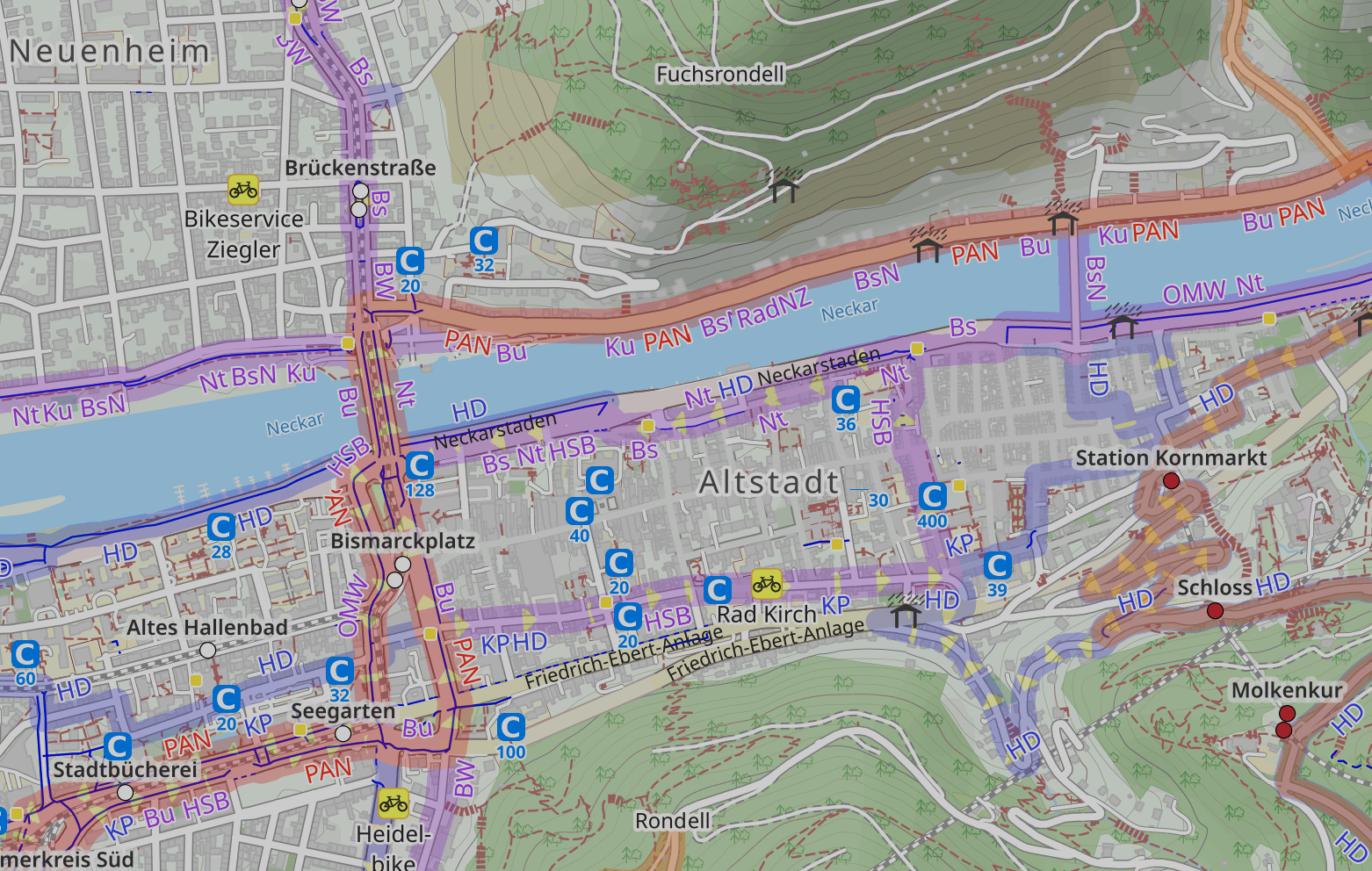Select the Altes Hallenbad stop marker

tap(207, 651)
